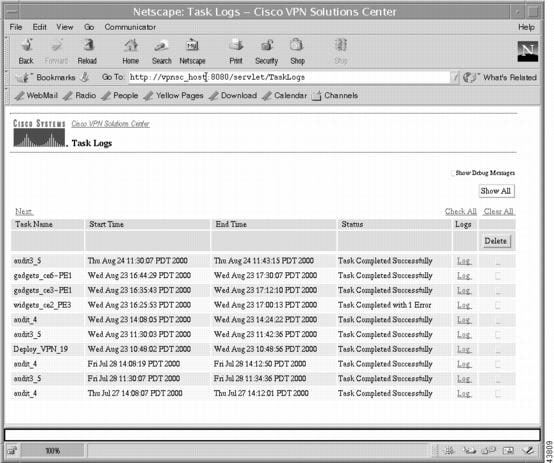Open the Home toolbar icon

130,51
